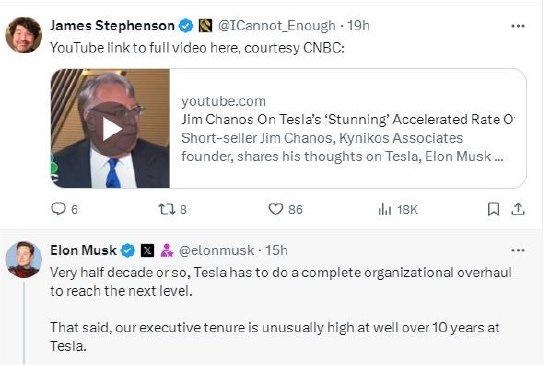The image size is (550, 365).
Task: View analytics showing 18K views
Action: tap(385, 210)
